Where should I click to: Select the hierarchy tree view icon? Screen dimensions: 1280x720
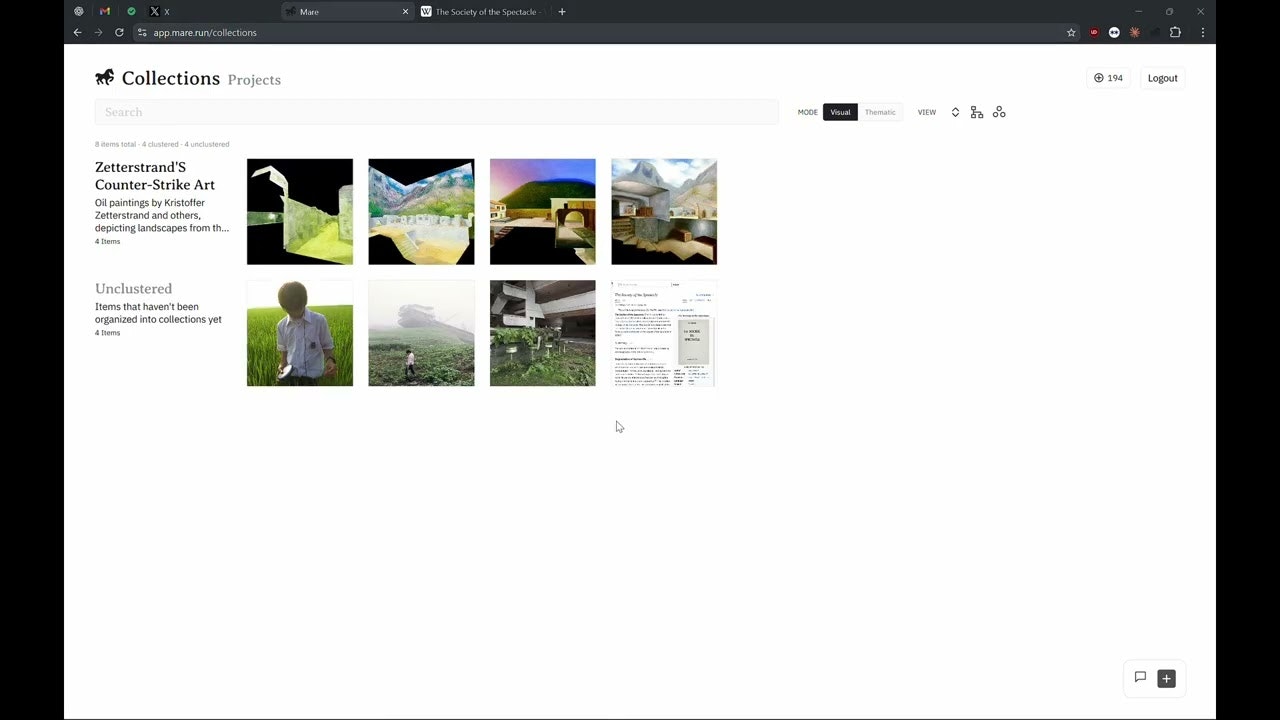tap(977, 112)
